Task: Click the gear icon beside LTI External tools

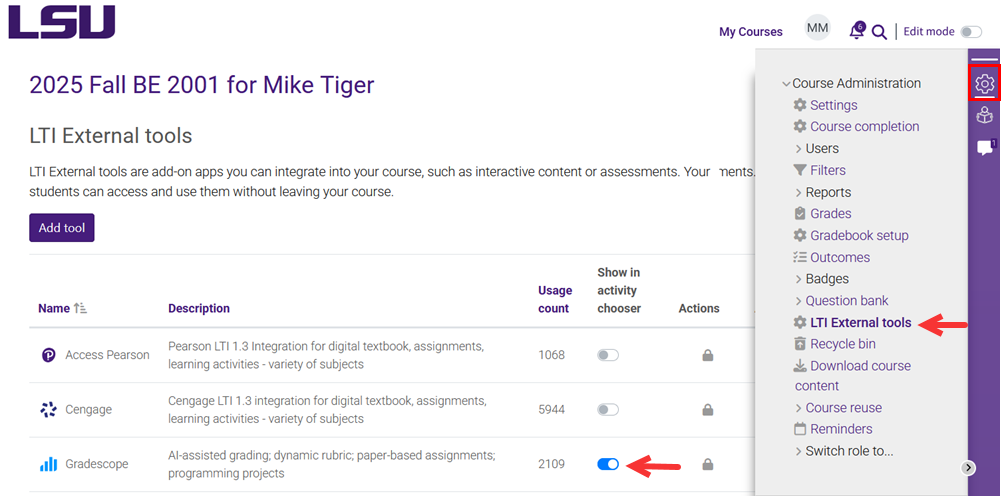Action: point(800,323)
